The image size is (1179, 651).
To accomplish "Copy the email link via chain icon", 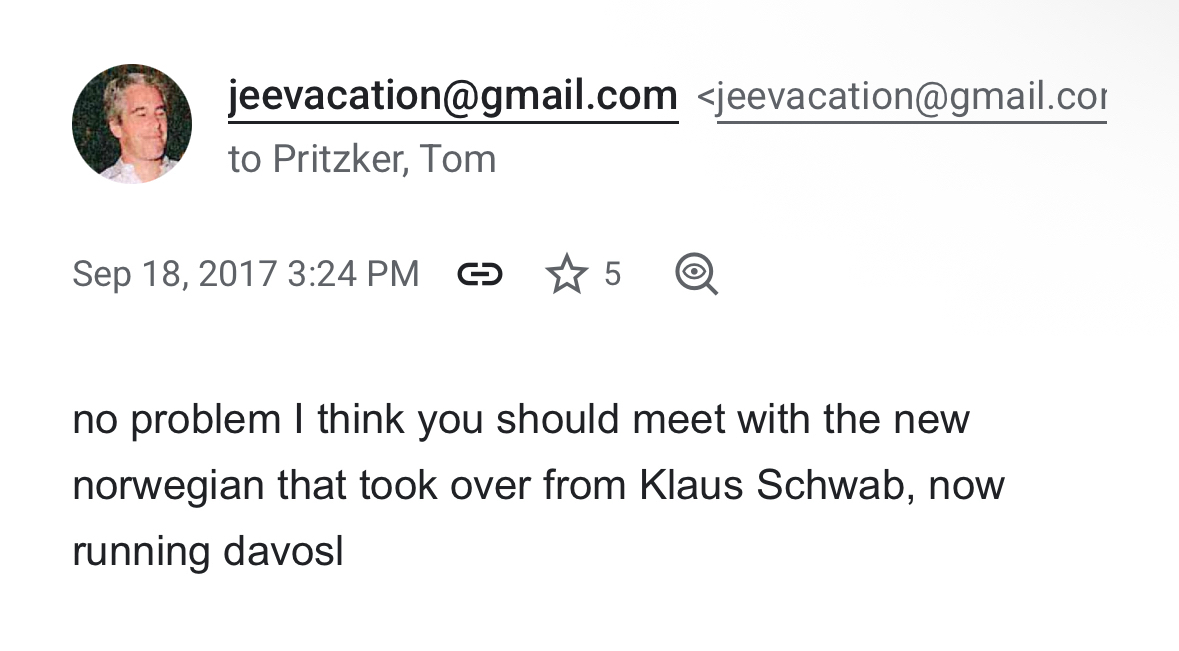I will click(x=480, y=274).
